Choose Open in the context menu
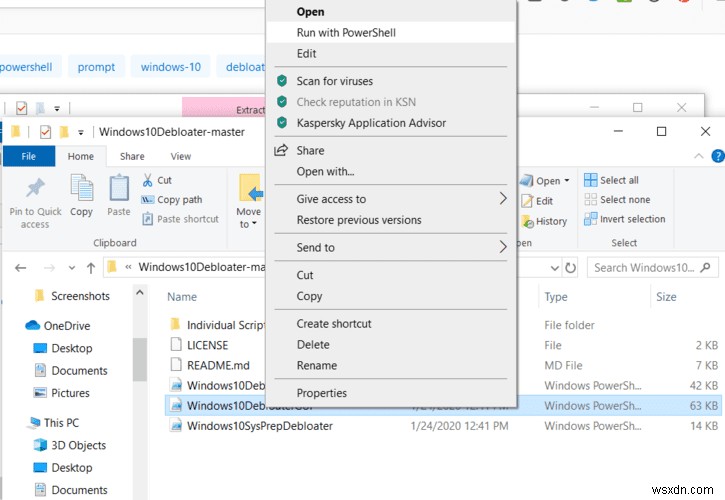725x500 pixels. 391,12
